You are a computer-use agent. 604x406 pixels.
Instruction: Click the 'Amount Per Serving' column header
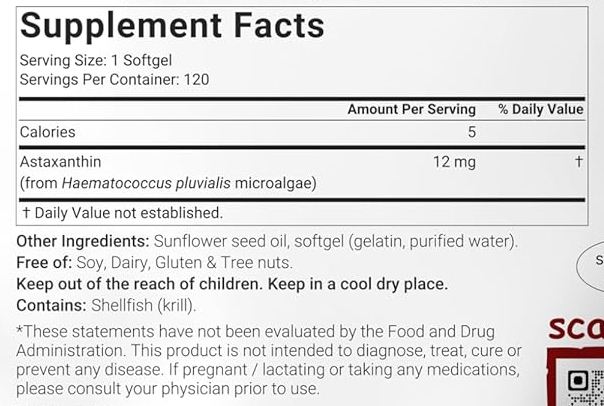411,109
